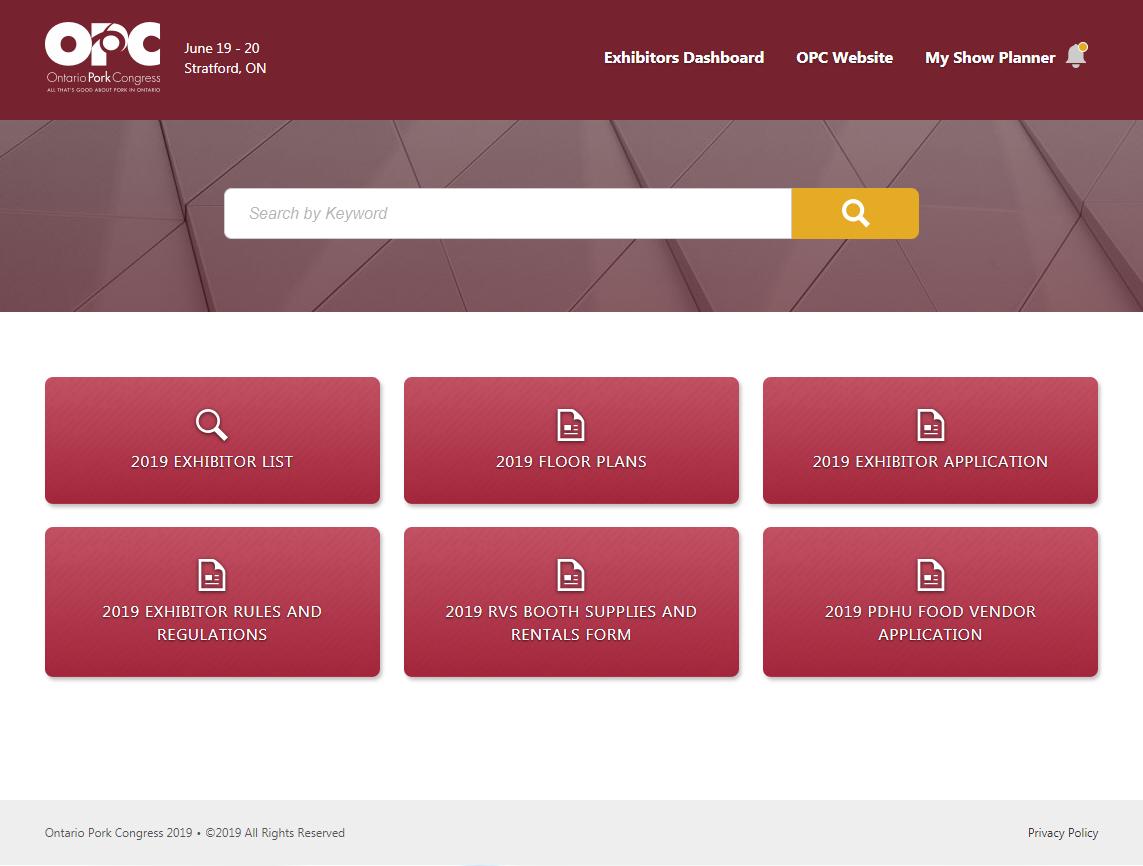
Task: Open the 2019 Floor Plans label
Action: click(571, 461)
